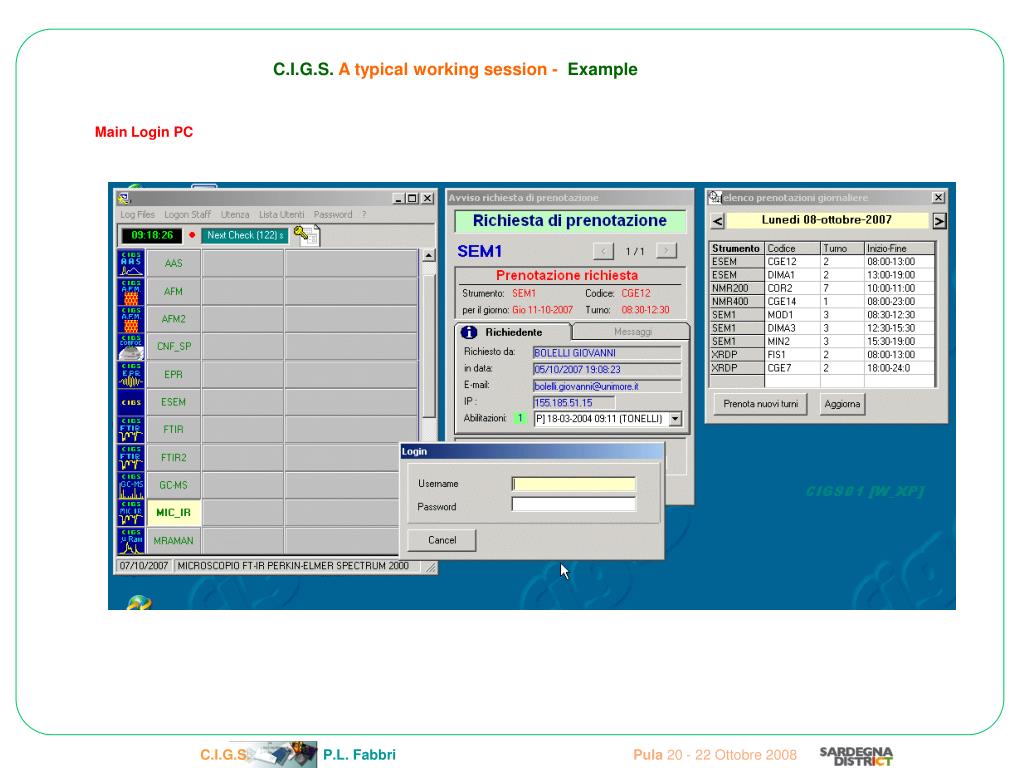Select the AFM2 instrument button
Screen dimensions: 1024x768
coord(173,319)
